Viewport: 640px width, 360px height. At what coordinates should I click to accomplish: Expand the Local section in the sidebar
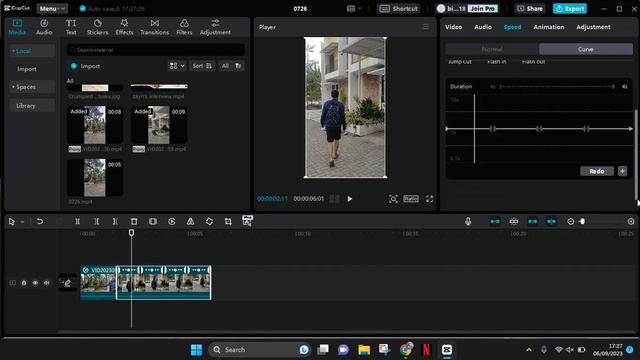[x=32, y=51]
